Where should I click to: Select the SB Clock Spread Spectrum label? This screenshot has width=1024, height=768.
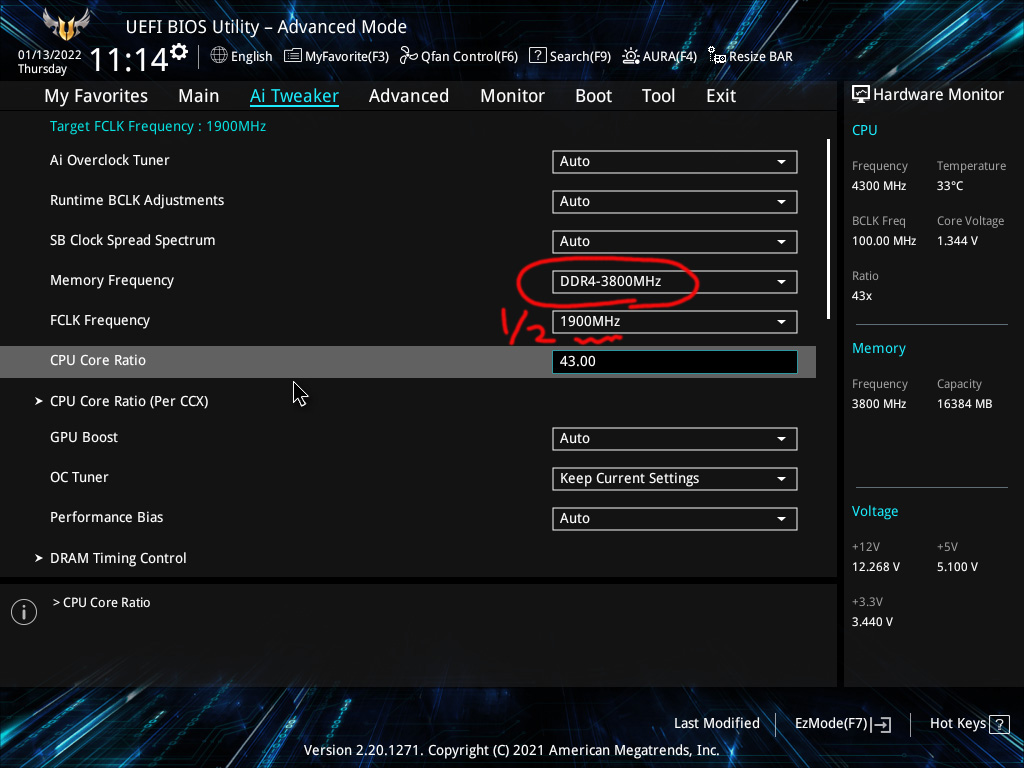pos(133,240)
